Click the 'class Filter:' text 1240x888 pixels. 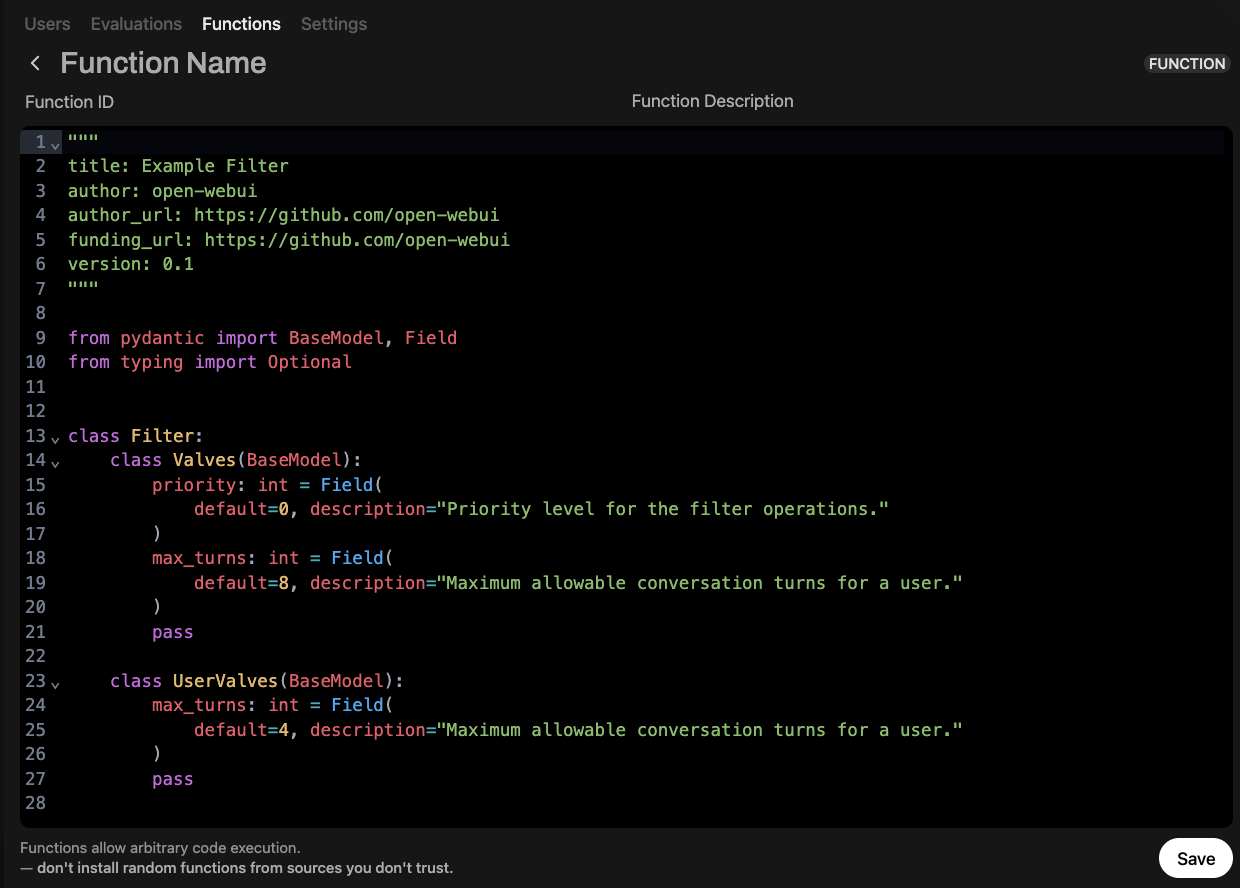coord(136,436)
